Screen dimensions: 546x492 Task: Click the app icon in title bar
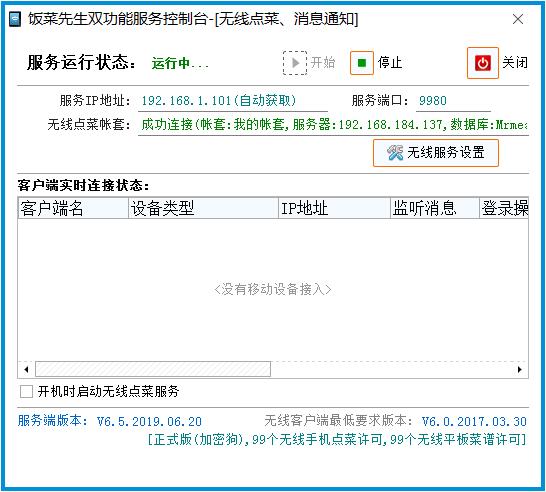pyautogui.click(x=15, y=19)
